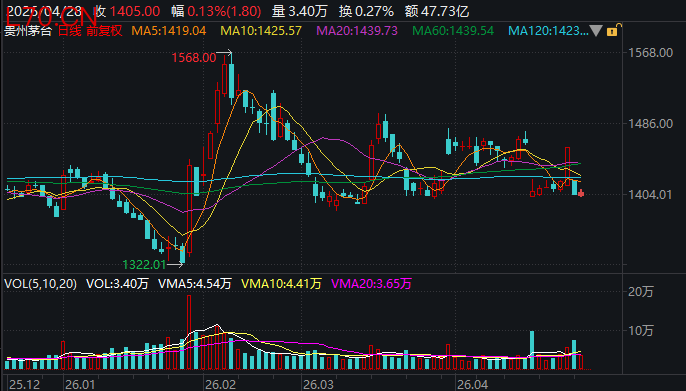Select the 26.01 date on time axis

(x=80, y=384)
